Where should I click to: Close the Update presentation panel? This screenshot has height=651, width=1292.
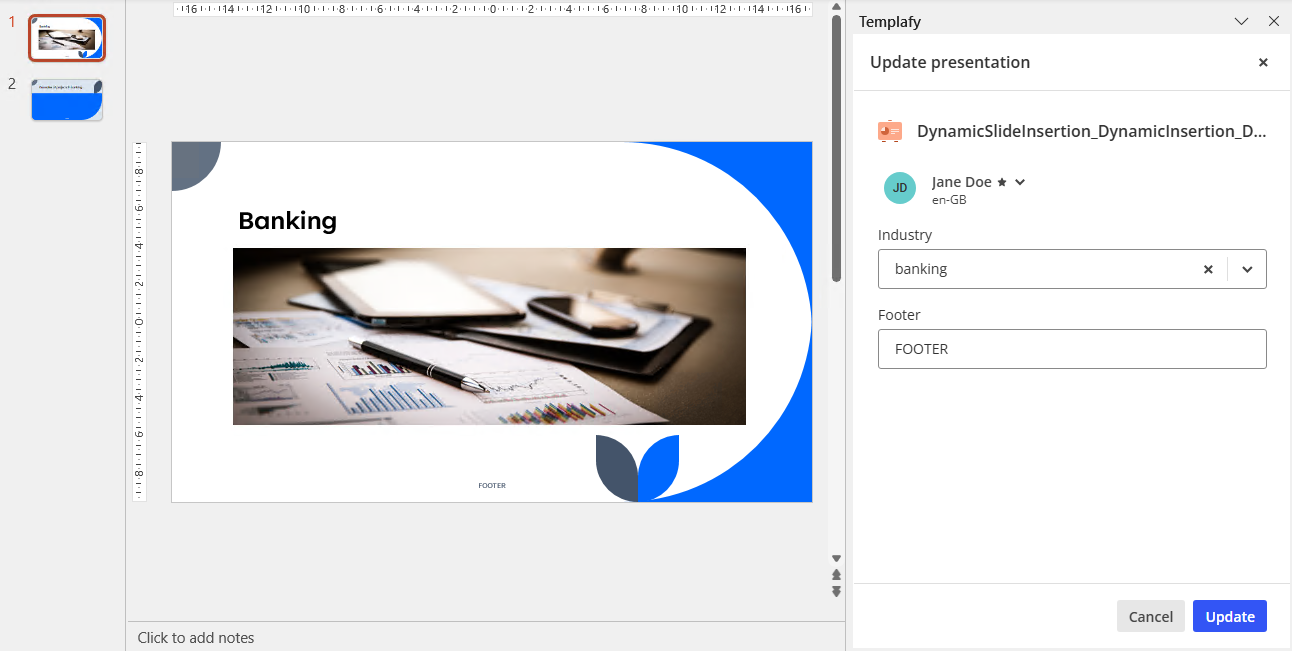1263,62
